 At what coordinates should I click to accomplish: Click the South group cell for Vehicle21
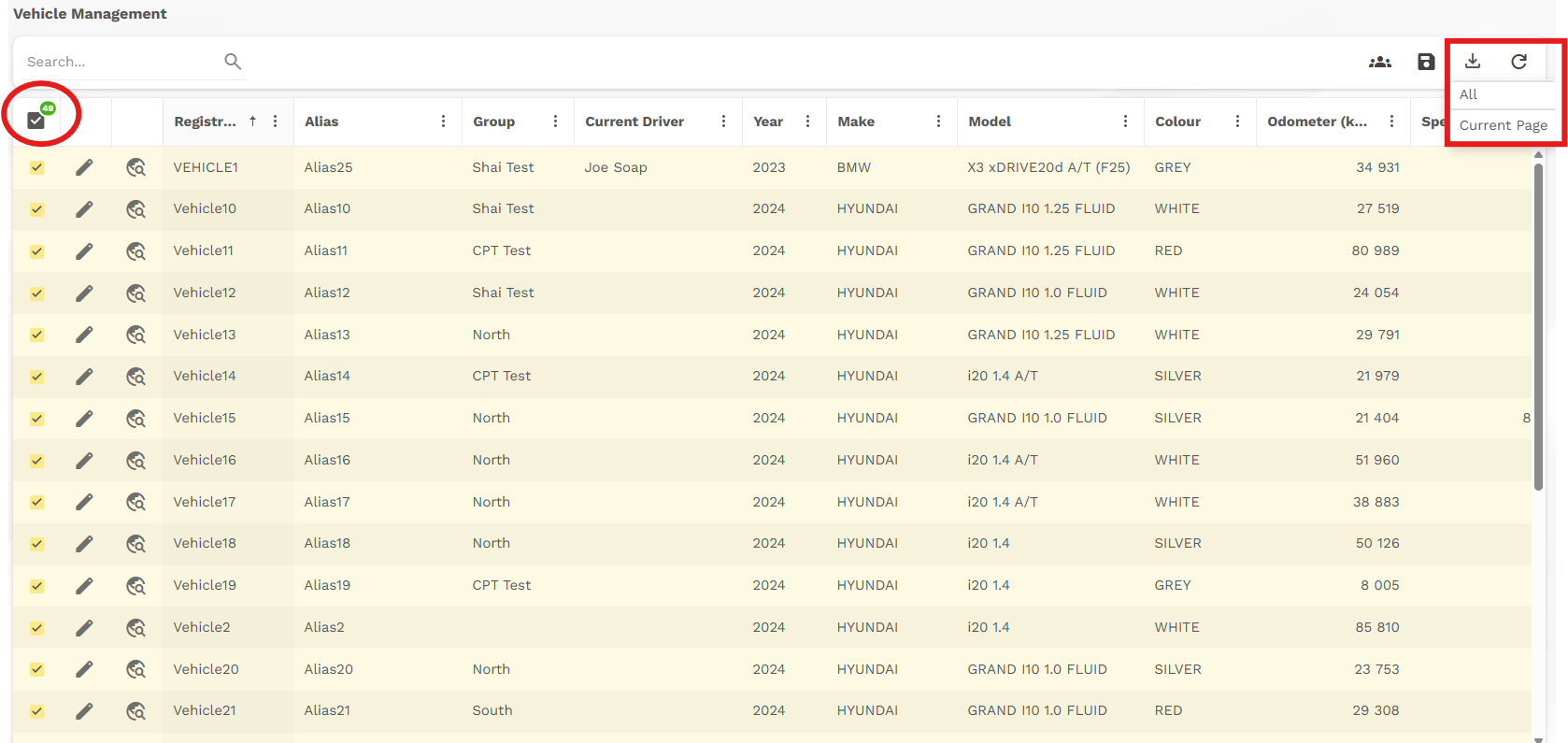[492, 710]
